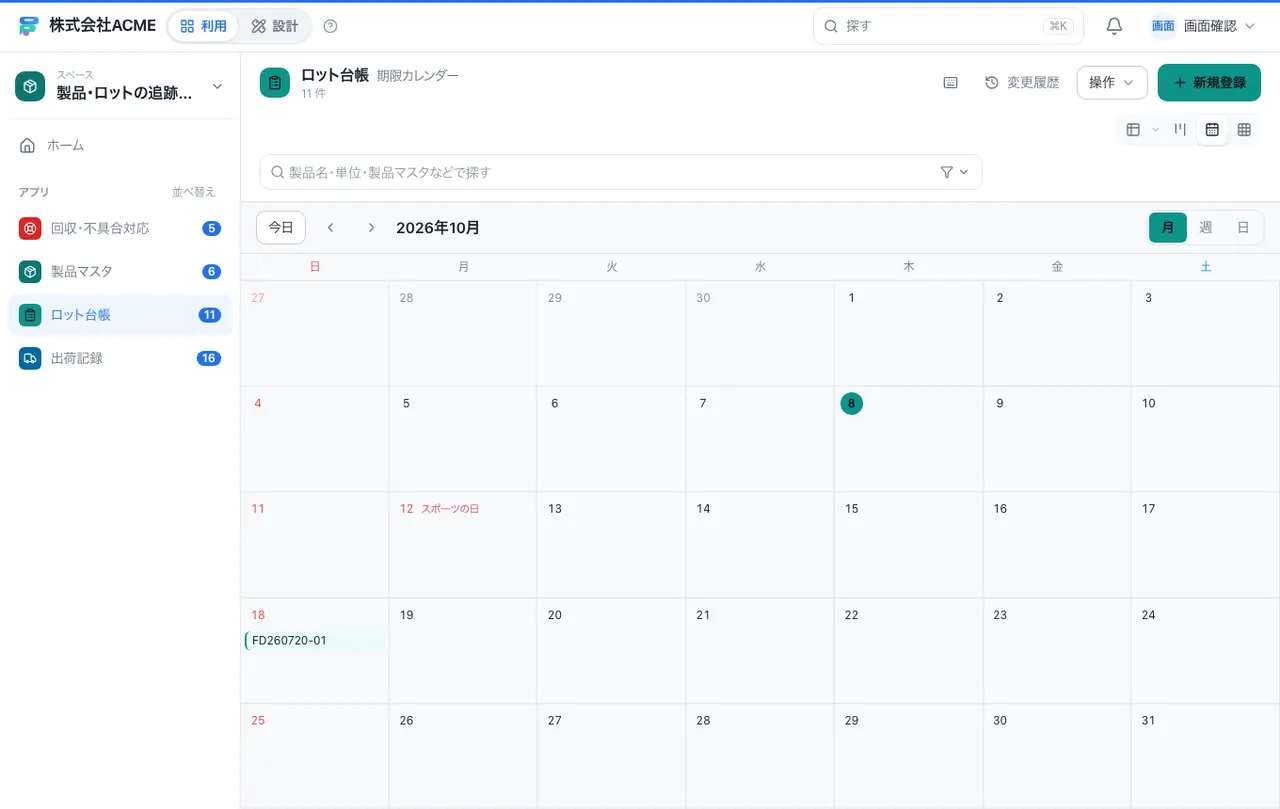Screen dimensions: 1280x809
Task: Expand the filter dropdown in search bar
Action: [955, 172]
